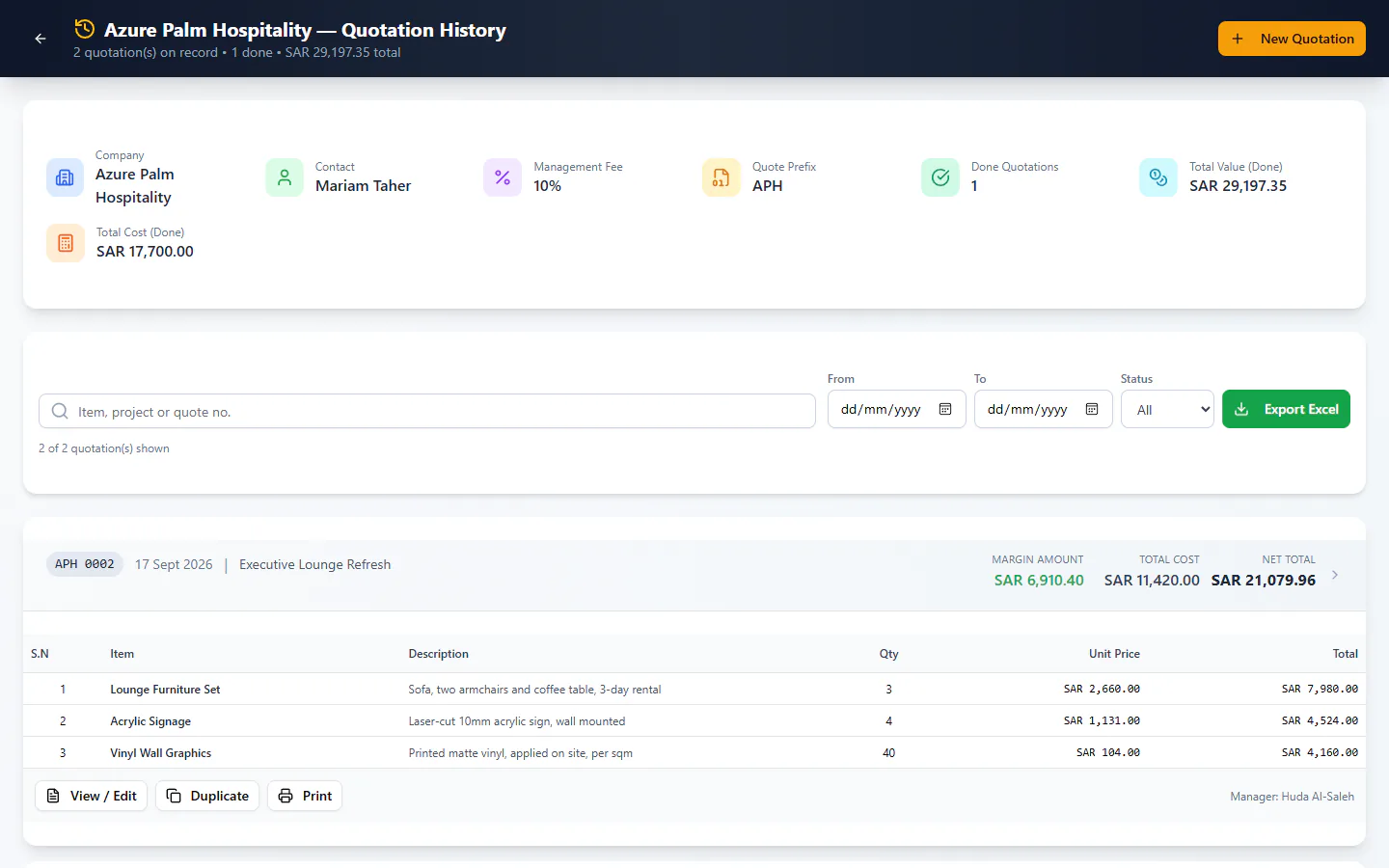Click the Company building icon
The height and width of the screenshot is (868, 1389).
tap(66, 177)
